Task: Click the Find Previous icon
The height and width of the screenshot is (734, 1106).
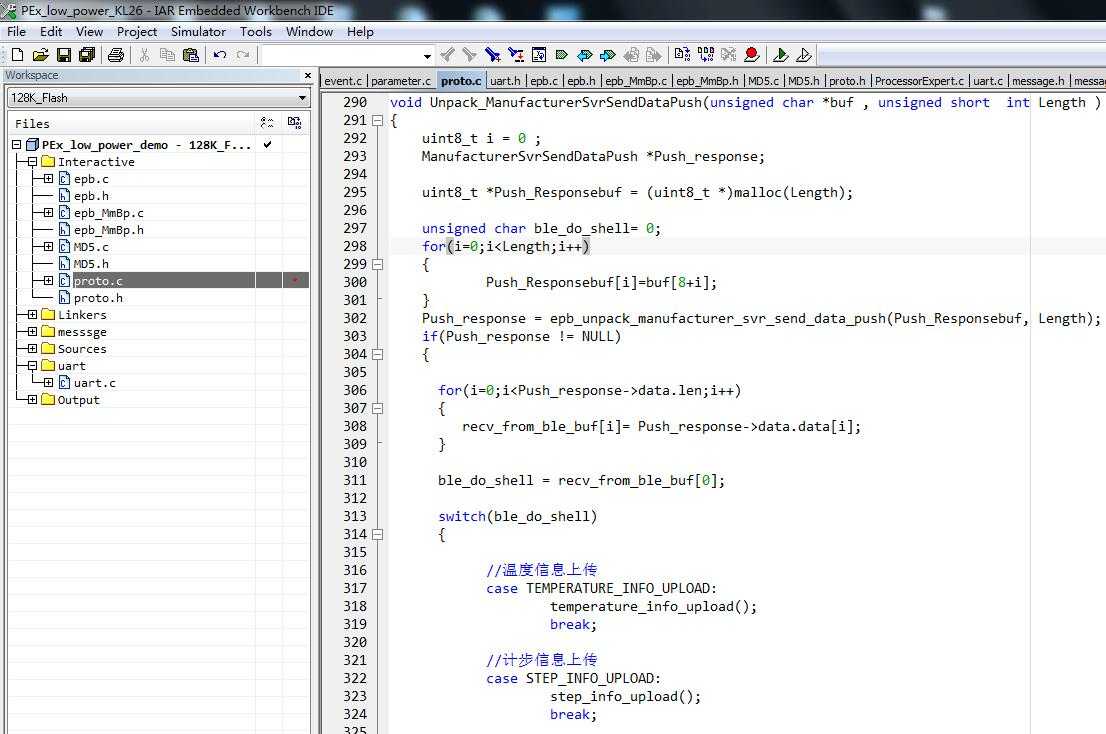Action: point(447,54)
